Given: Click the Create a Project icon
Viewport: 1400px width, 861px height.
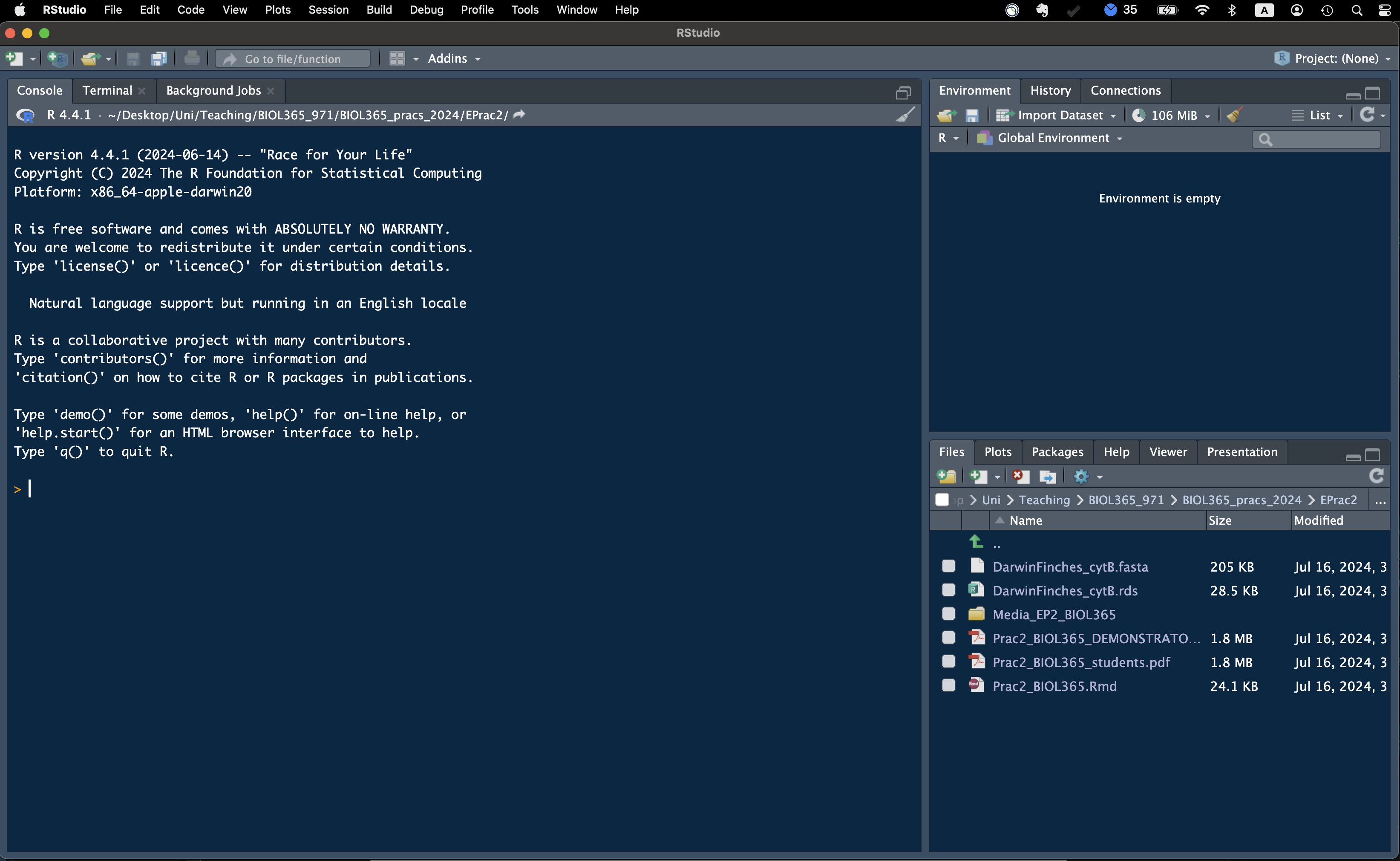Looking at the screenshot, I should tap(58, 59).
